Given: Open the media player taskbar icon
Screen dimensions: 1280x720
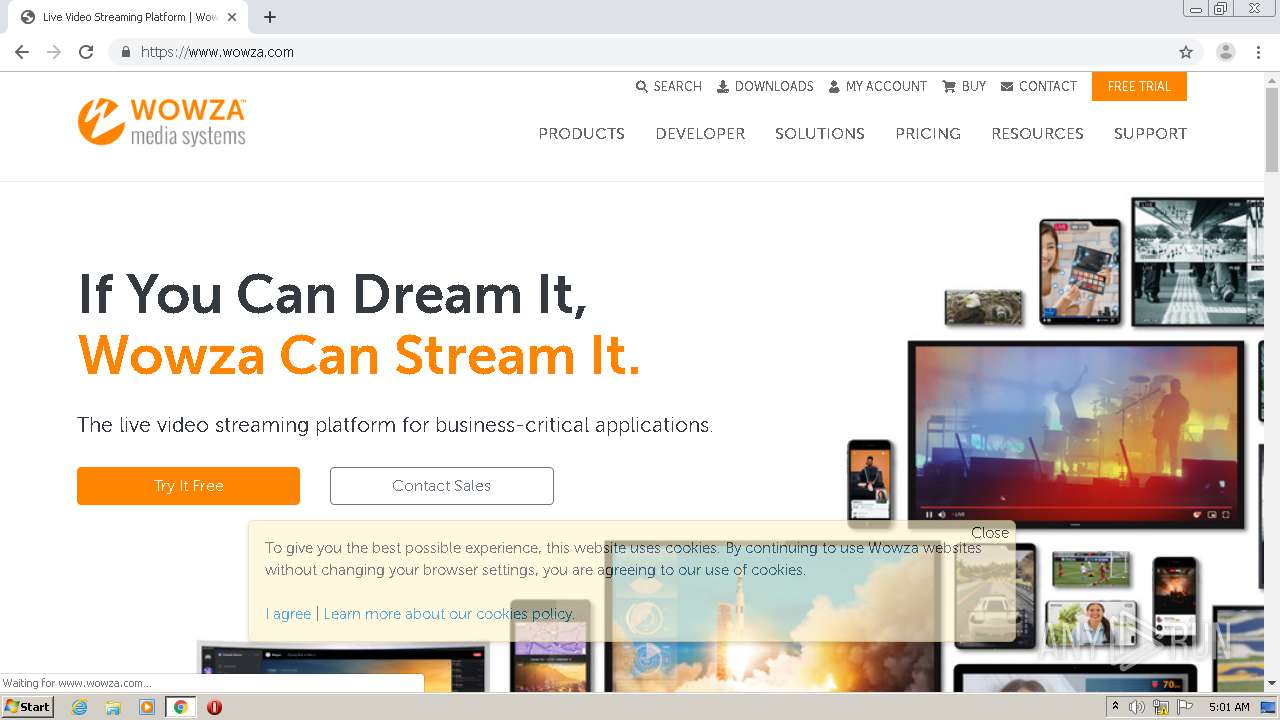Looking at the screenshot, I should (147, 707).
